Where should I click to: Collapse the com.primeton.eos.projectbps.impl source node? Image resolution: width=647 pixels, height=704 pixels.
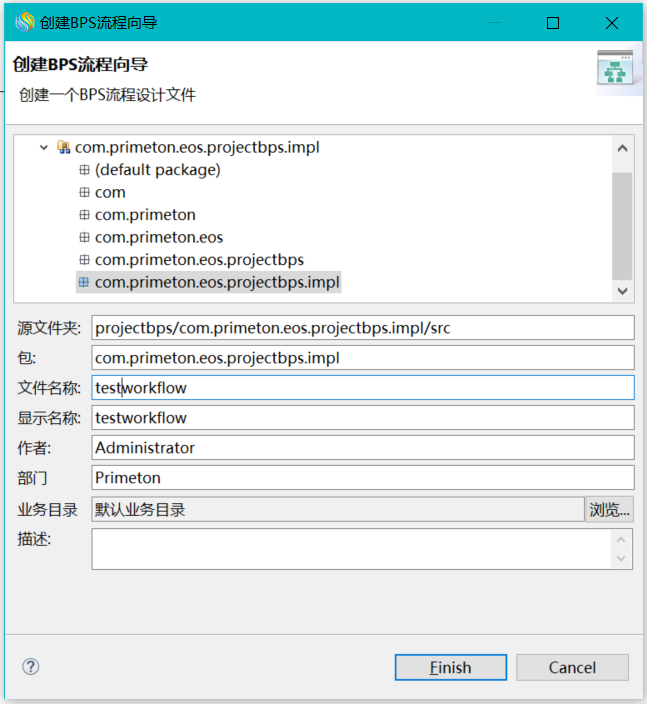pyautogui.click(x=44, y=147)
